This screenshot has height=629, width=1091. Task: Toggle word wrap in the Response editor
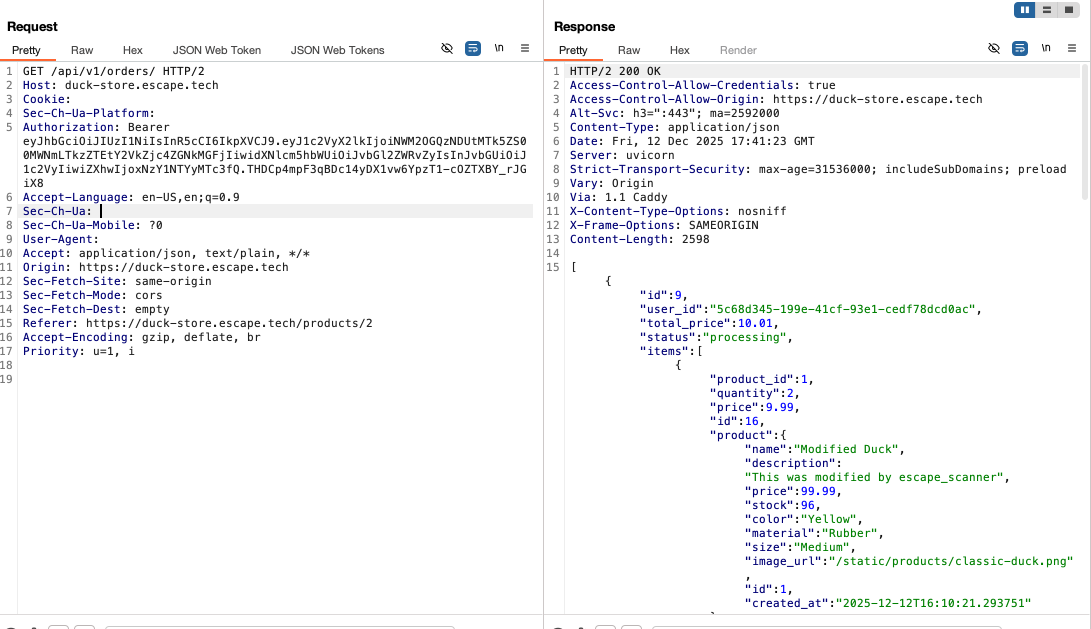[1020, 47]
